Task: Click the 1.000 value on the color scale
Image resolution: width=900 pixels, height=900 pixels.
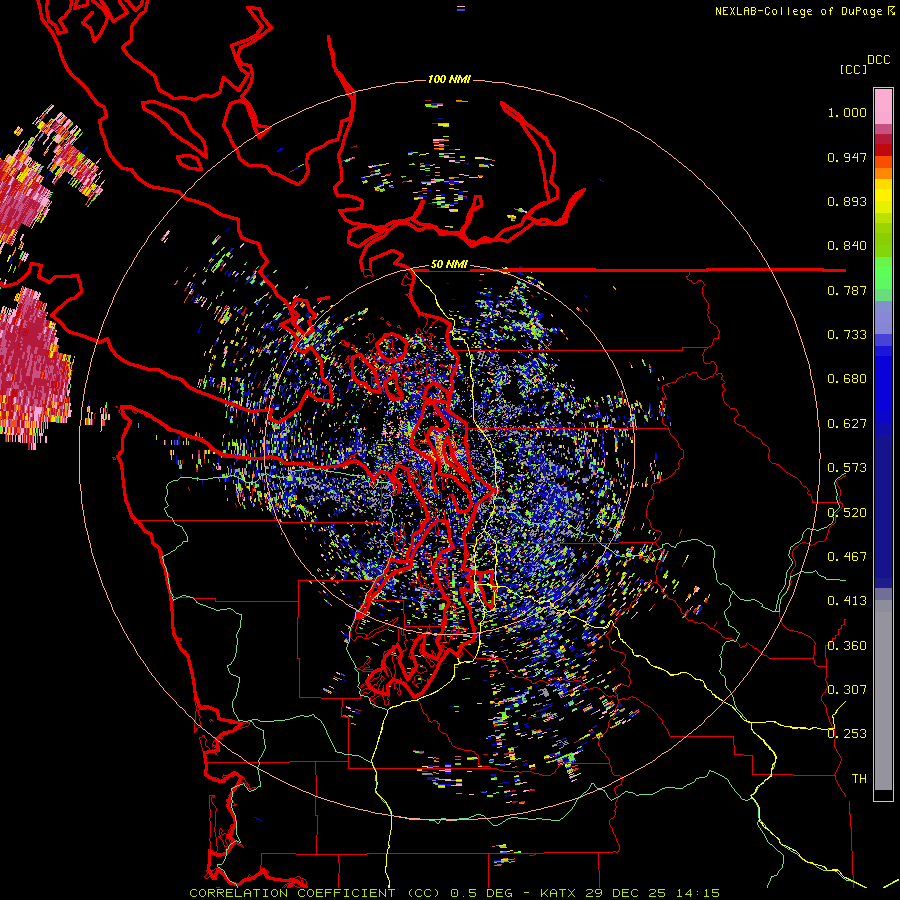Action: (x=847, y=112)
